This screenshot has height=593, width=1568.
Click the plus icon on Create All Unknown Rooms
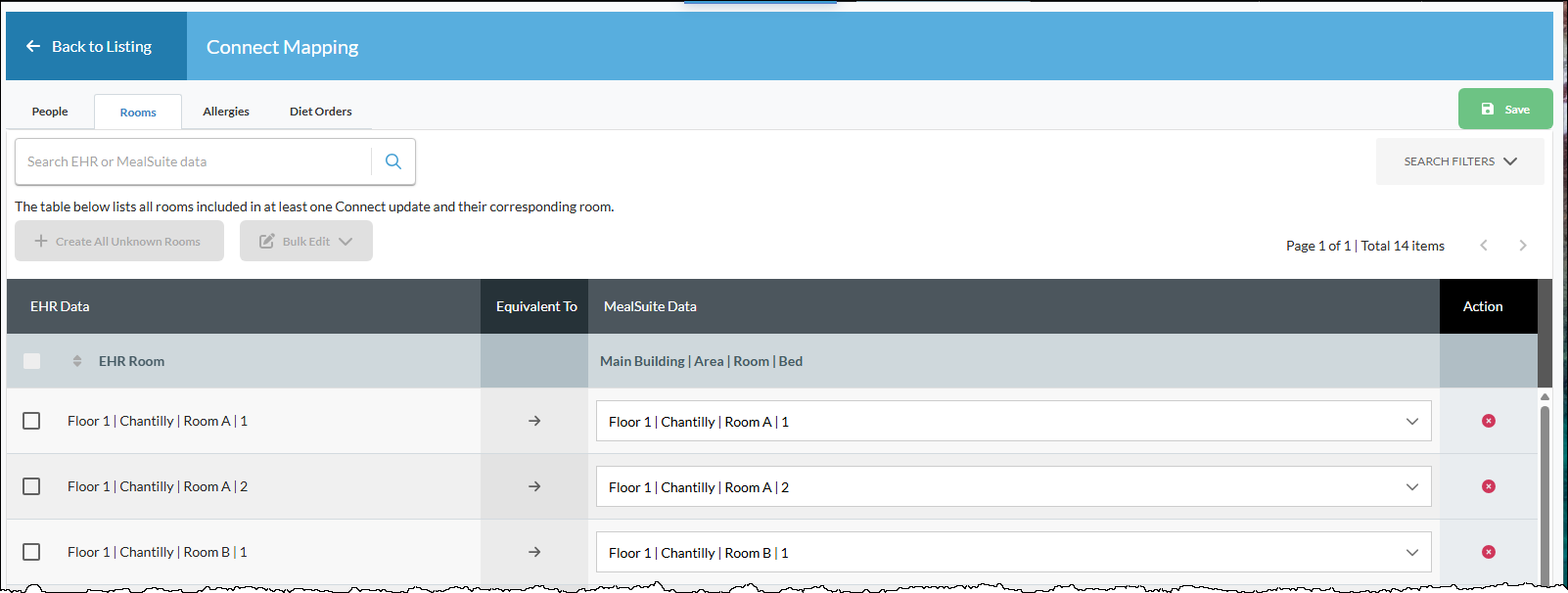tap(41, 241)
